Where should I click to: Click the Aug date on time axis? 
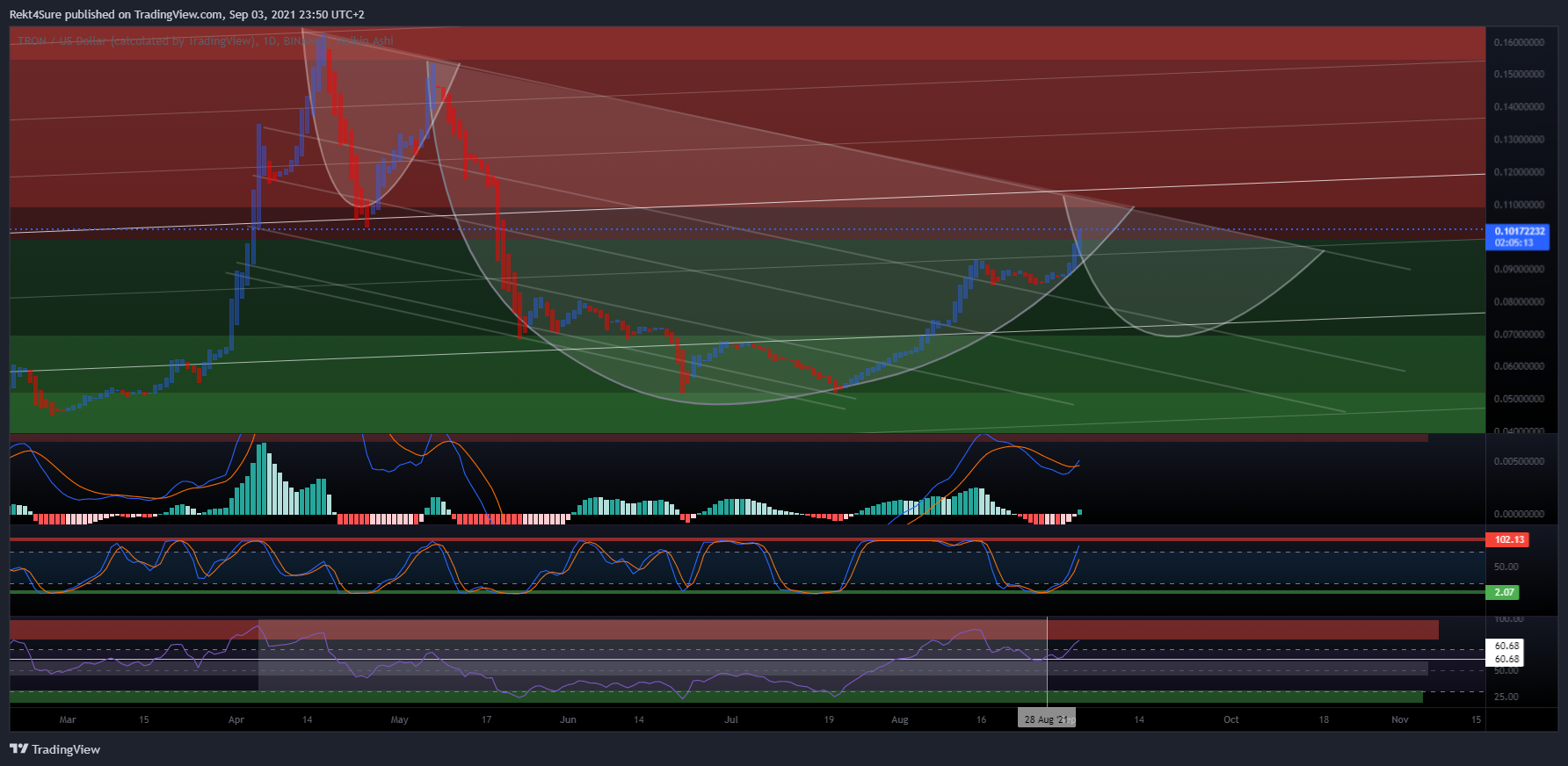[x=900, y=719]
